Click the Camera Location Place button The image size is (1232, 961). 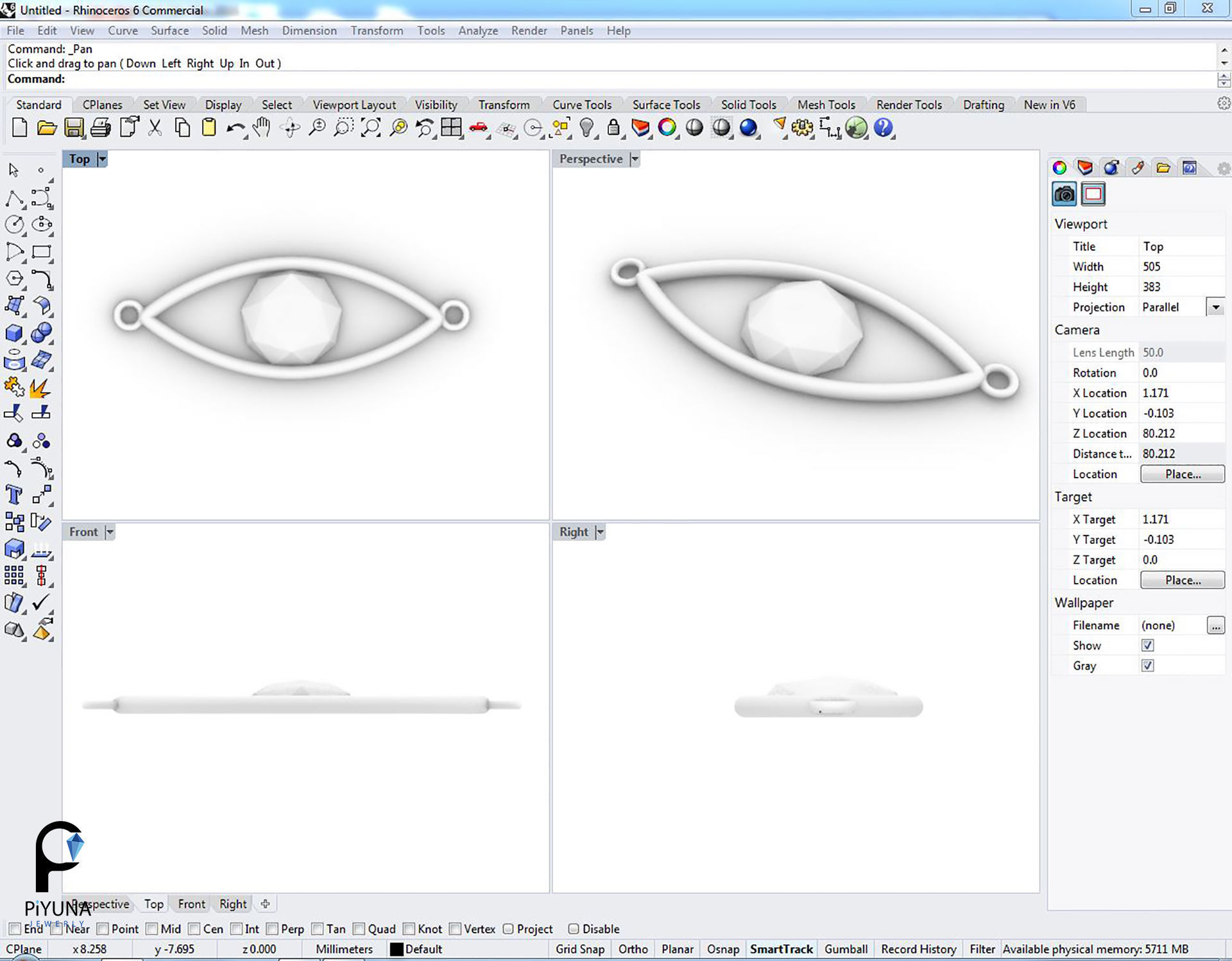(1182, 474)
